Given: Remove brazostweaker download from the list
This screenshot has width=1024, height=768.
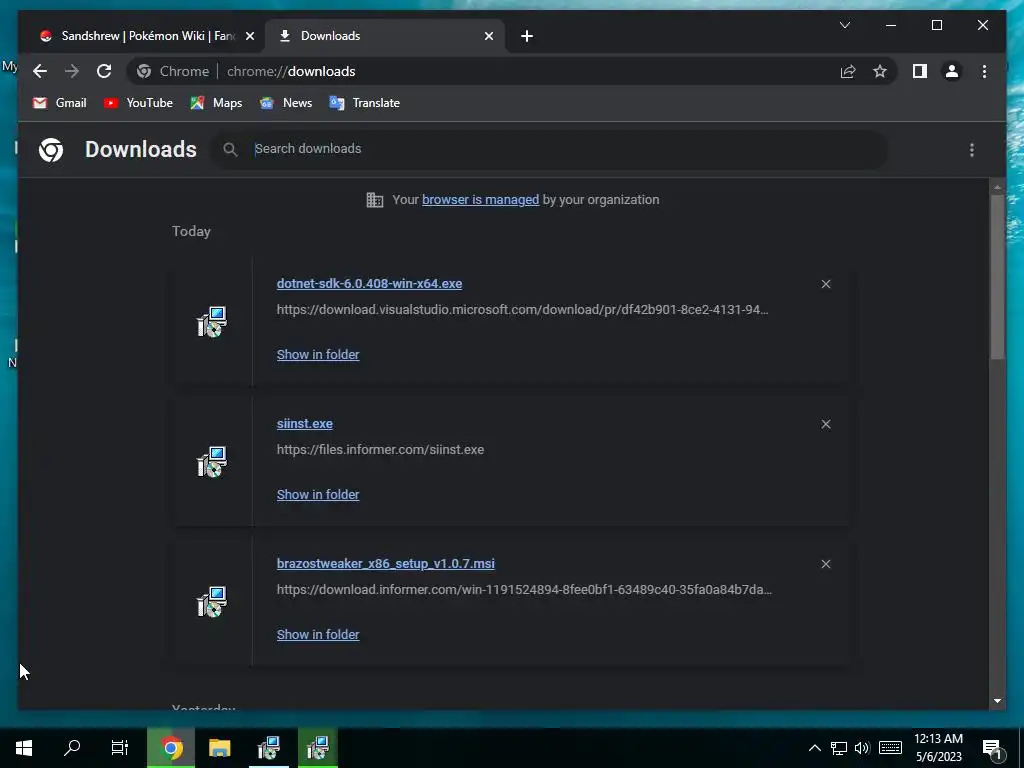Looking at the screenshot, I should [825, 564].
